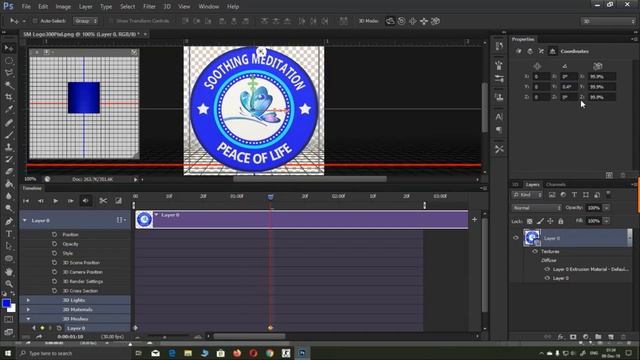640x360 pixels.
Task: Add media to Layer 0 track plus button
Action: pos(474,220)
